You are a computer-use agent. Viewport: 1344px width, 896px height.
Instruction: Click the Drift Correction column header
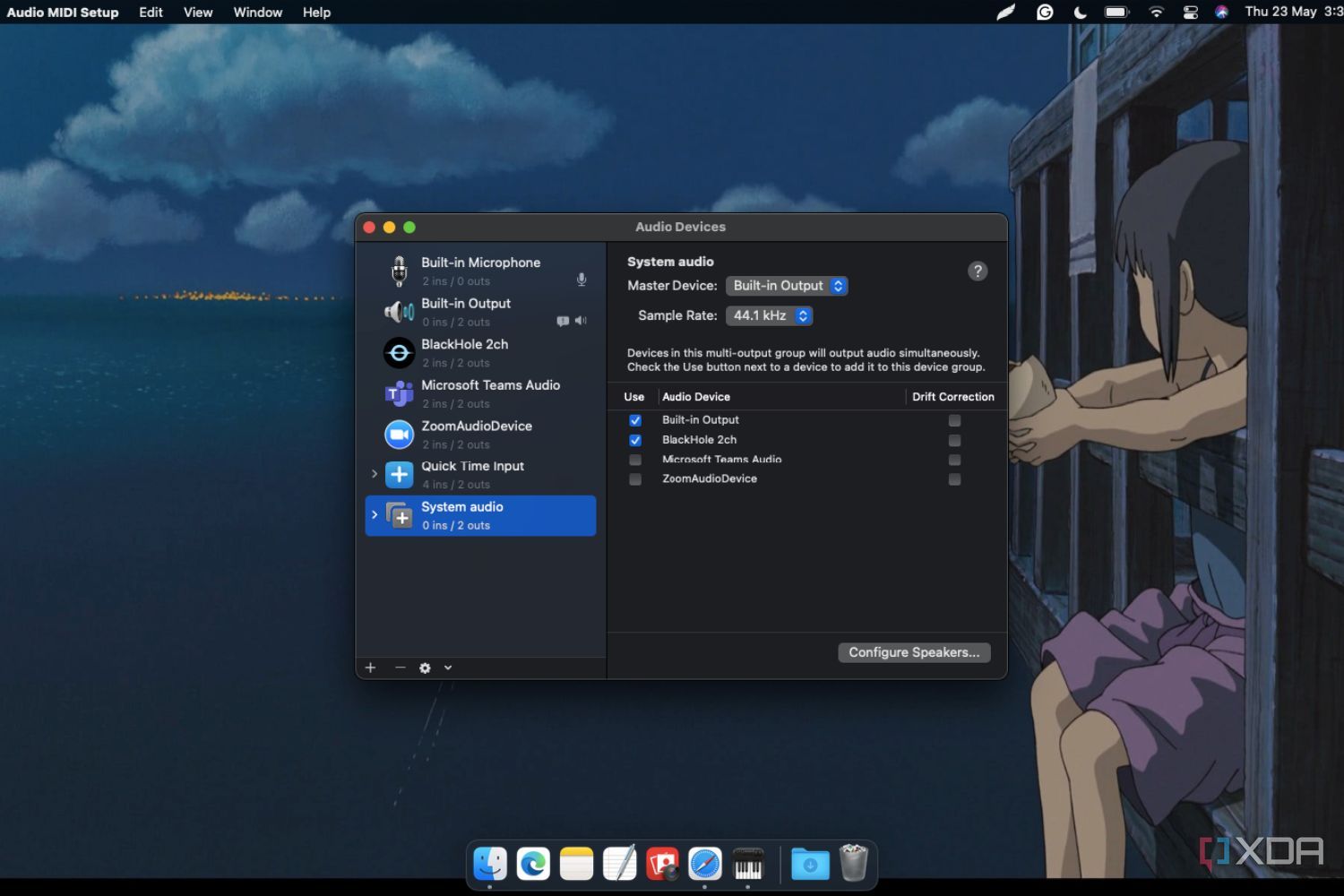click(x=953, y=397)
